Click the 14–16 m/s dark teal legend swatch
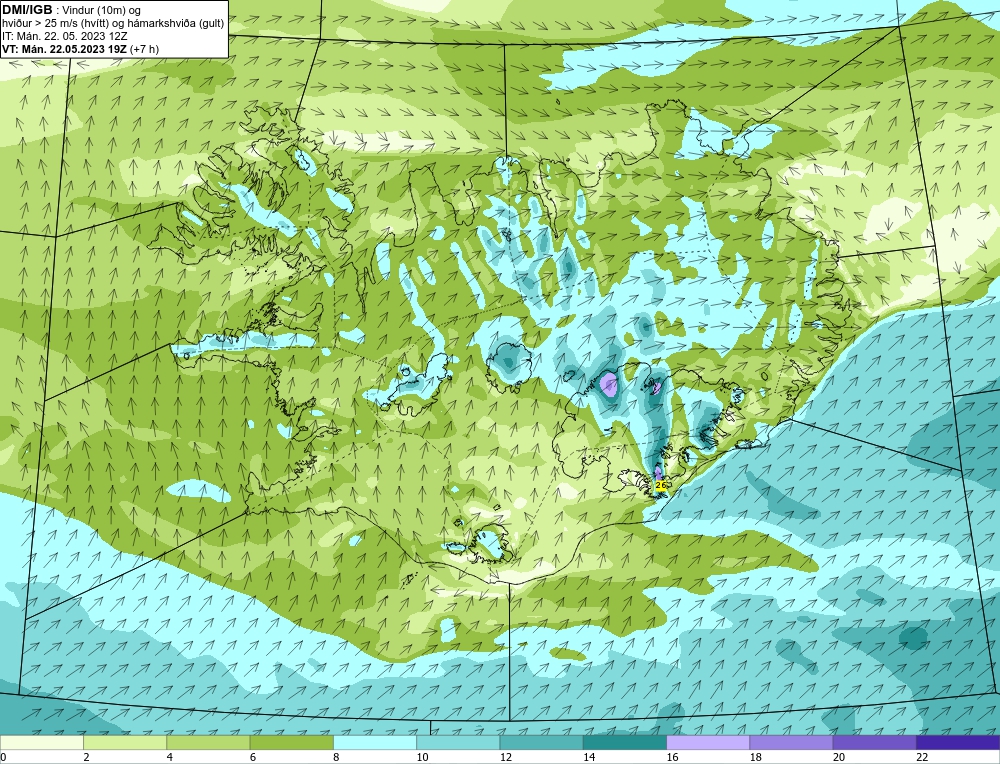This screenshot has height=764, width=1000. 624,743
